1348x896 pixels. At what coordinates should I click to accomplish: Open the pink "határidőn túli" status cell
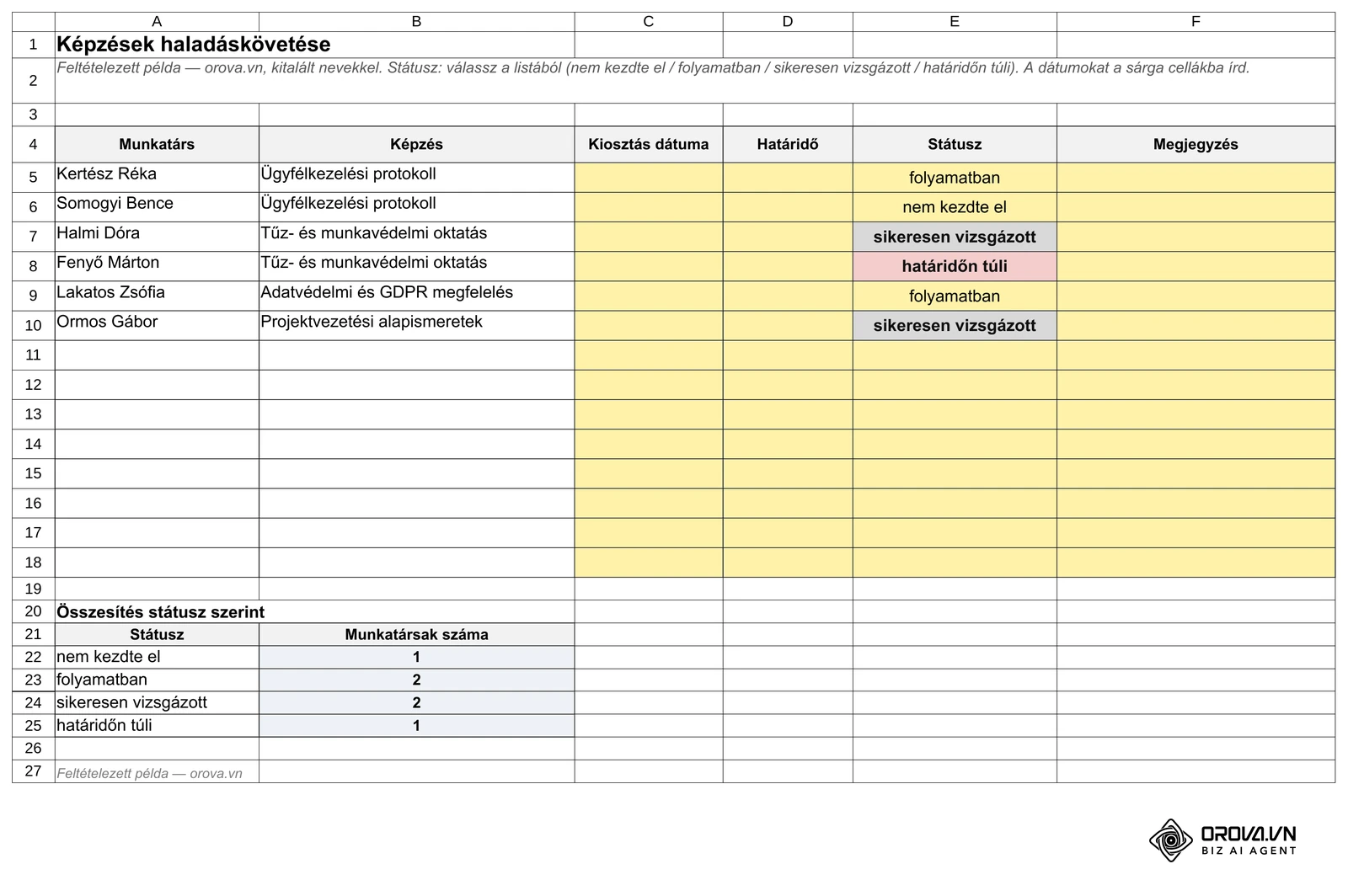[955, 266]
